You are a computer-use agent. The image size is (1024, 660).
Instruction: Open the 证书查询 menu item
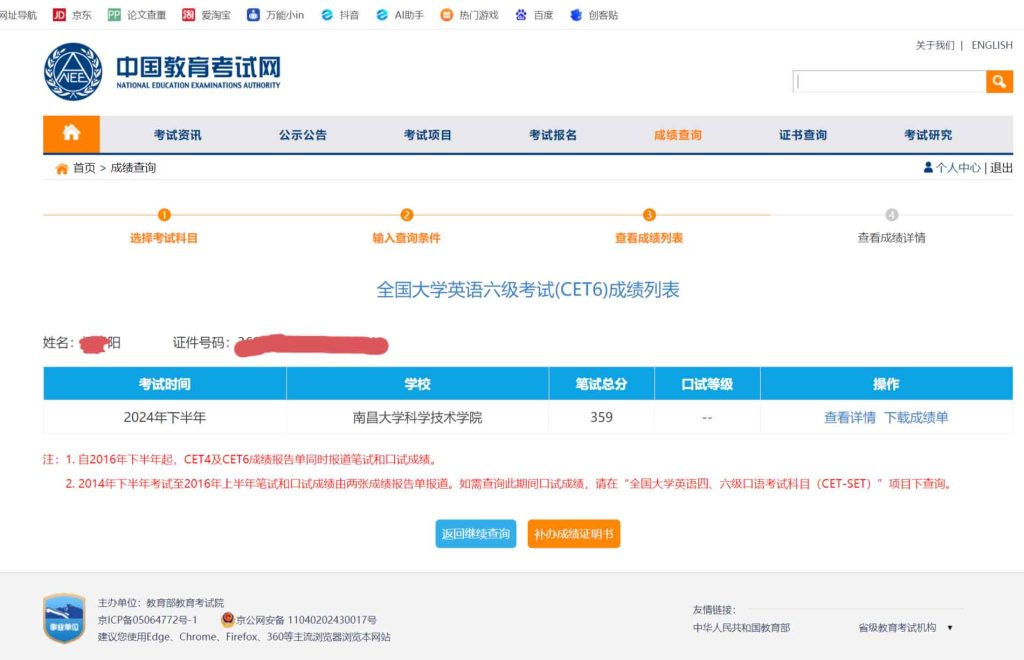pyautogui.click(x=802, y=135)
